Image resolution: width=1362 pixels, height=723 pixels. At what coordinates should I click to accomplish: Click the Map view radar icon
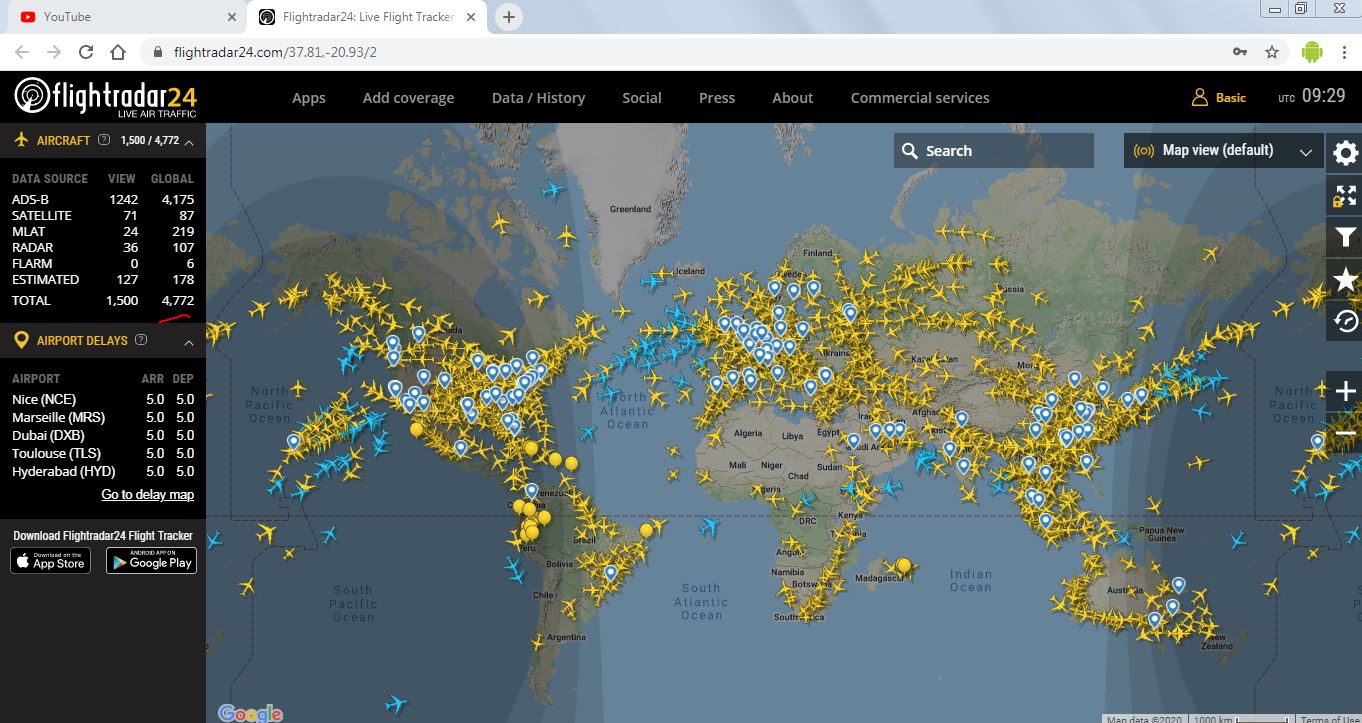tap(1143, 151)
